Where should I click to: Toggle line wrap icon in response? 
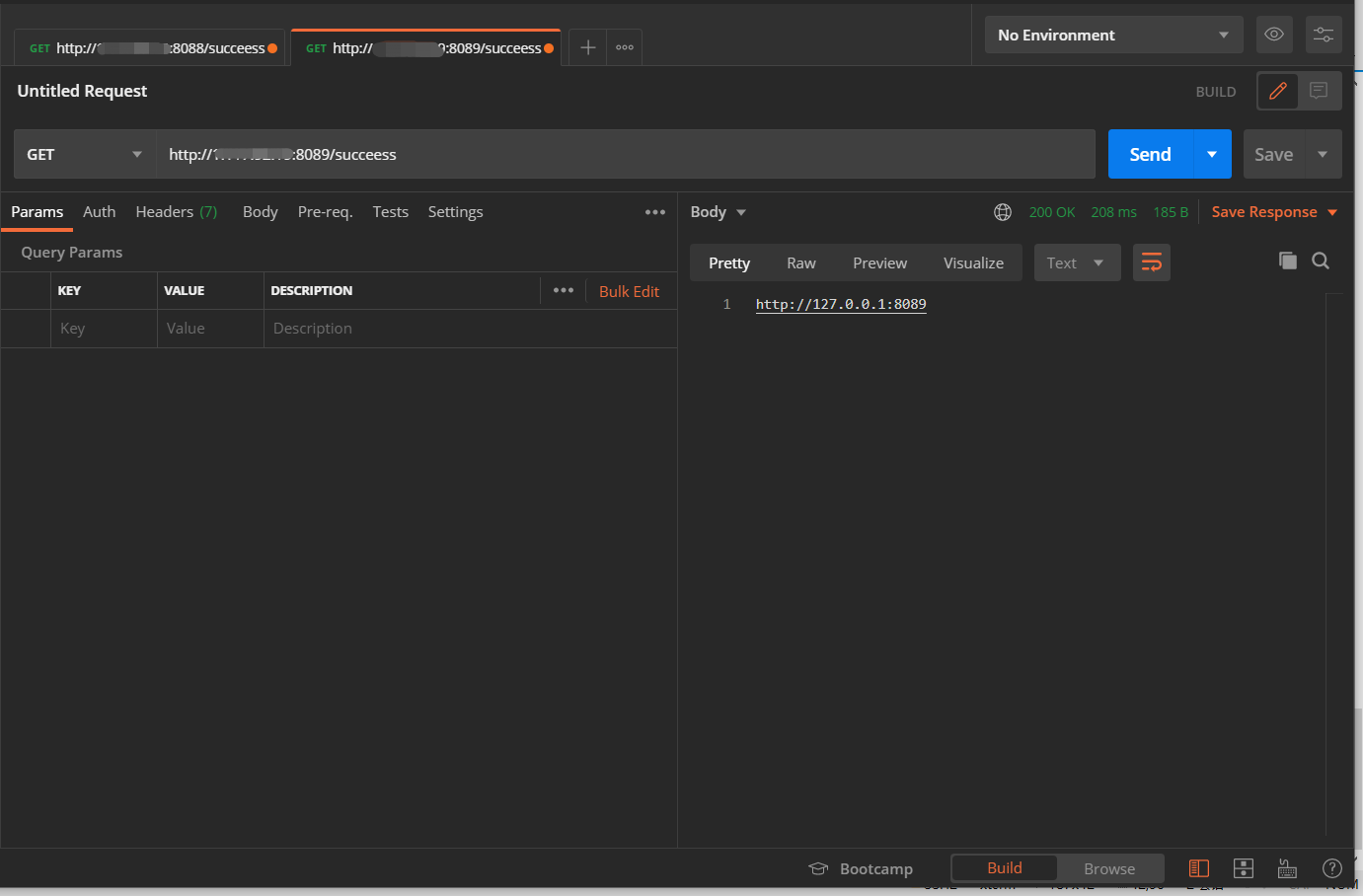click(1152, 262)
